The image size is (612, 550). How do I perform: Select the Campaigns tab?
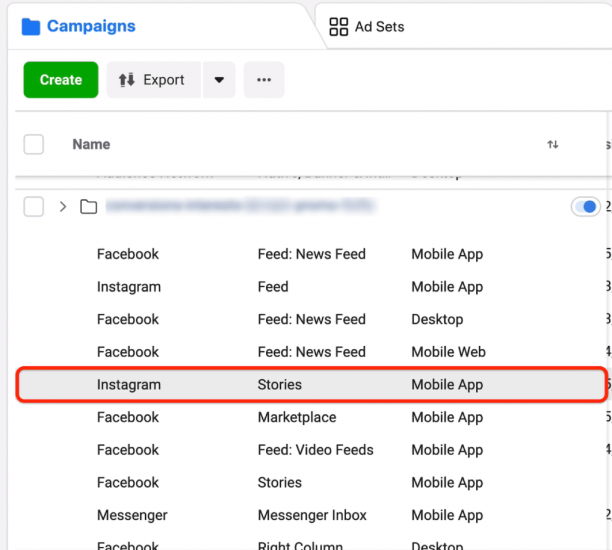click(x=90, y=26)
